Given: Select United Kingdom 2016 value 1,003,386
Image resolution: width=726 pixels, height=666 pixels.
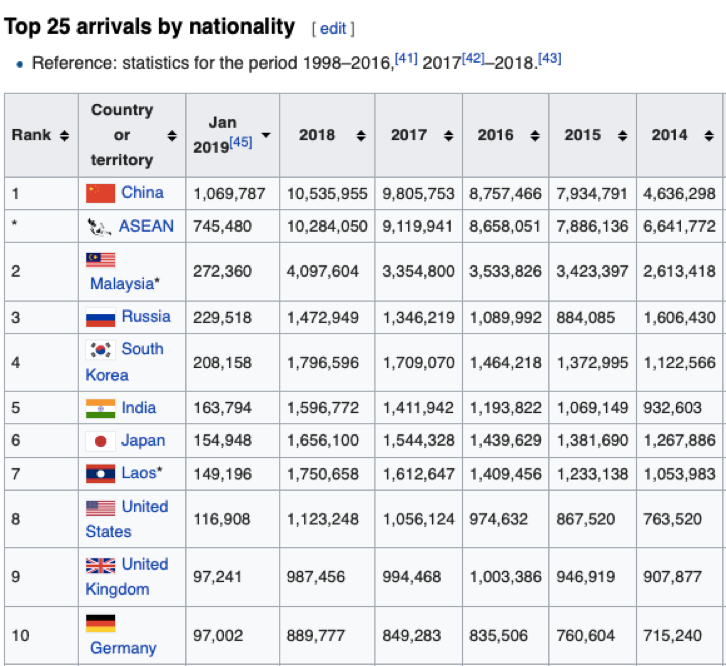Looking at the screenshot, I should coord(506,577).
